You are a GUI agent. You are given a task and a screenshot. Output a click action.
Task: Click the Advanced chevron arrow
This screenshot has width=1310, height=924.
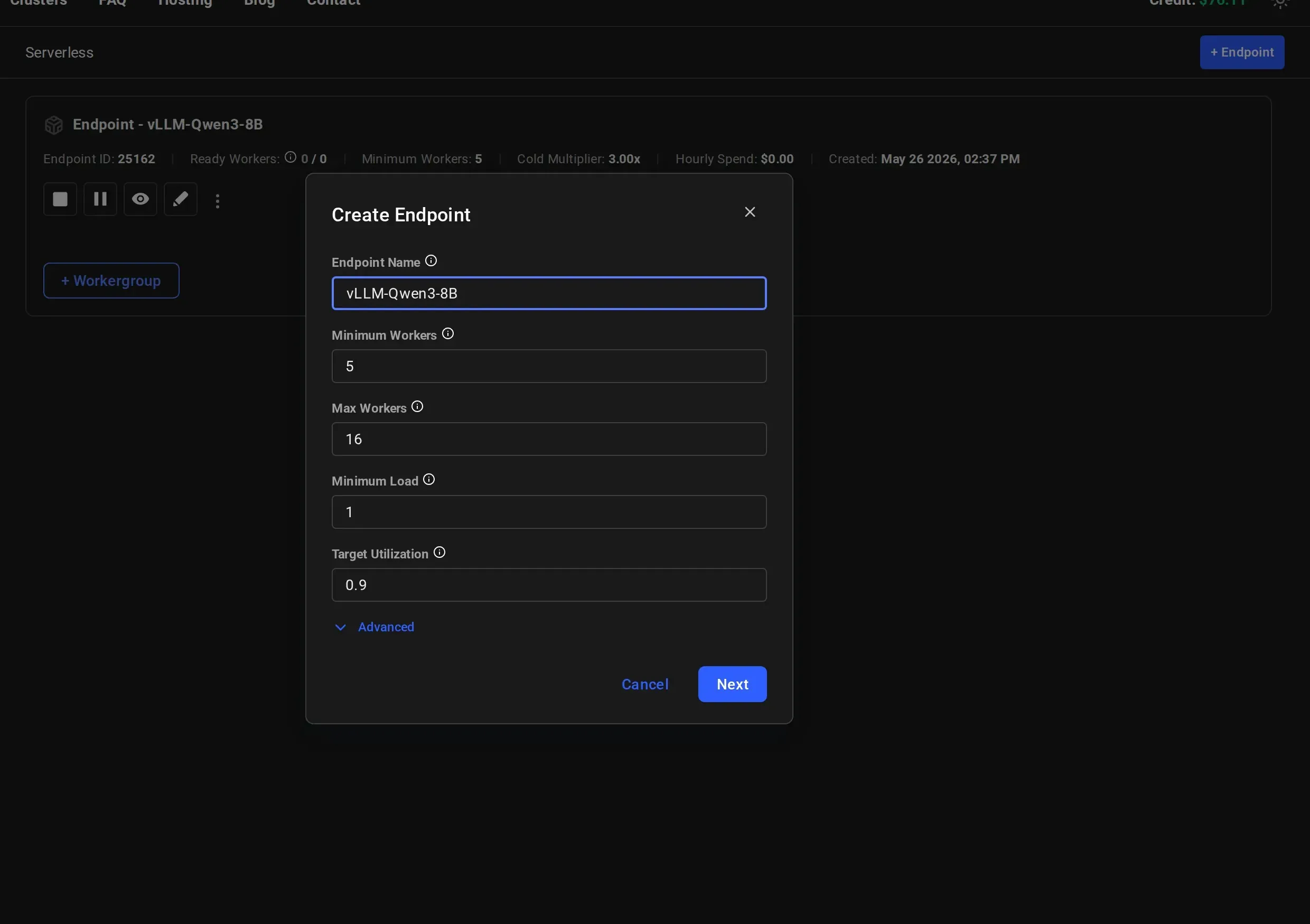(340, 627)
